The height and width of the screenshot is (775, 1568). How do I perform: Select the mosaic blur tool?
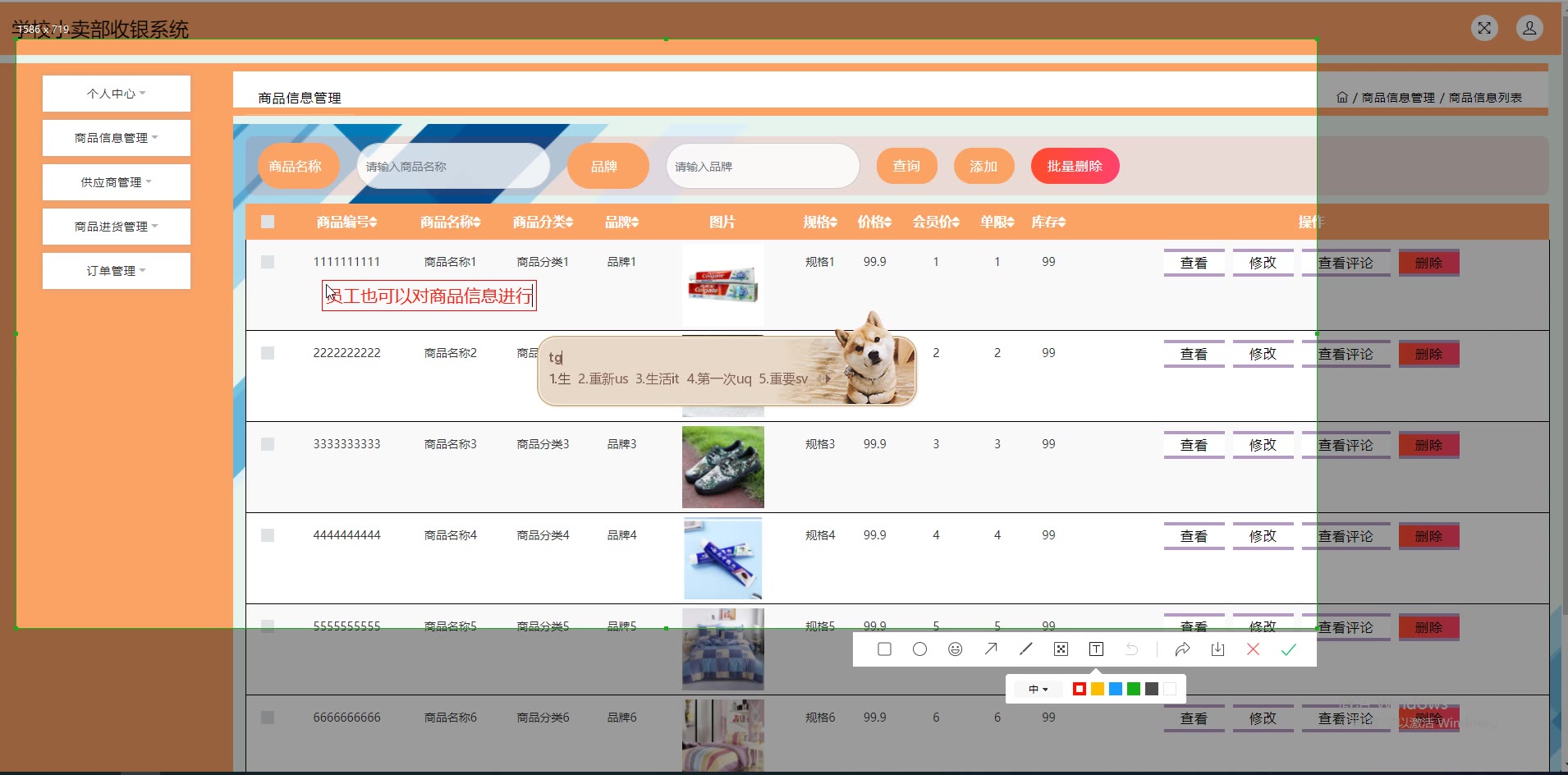(1061, 649)
